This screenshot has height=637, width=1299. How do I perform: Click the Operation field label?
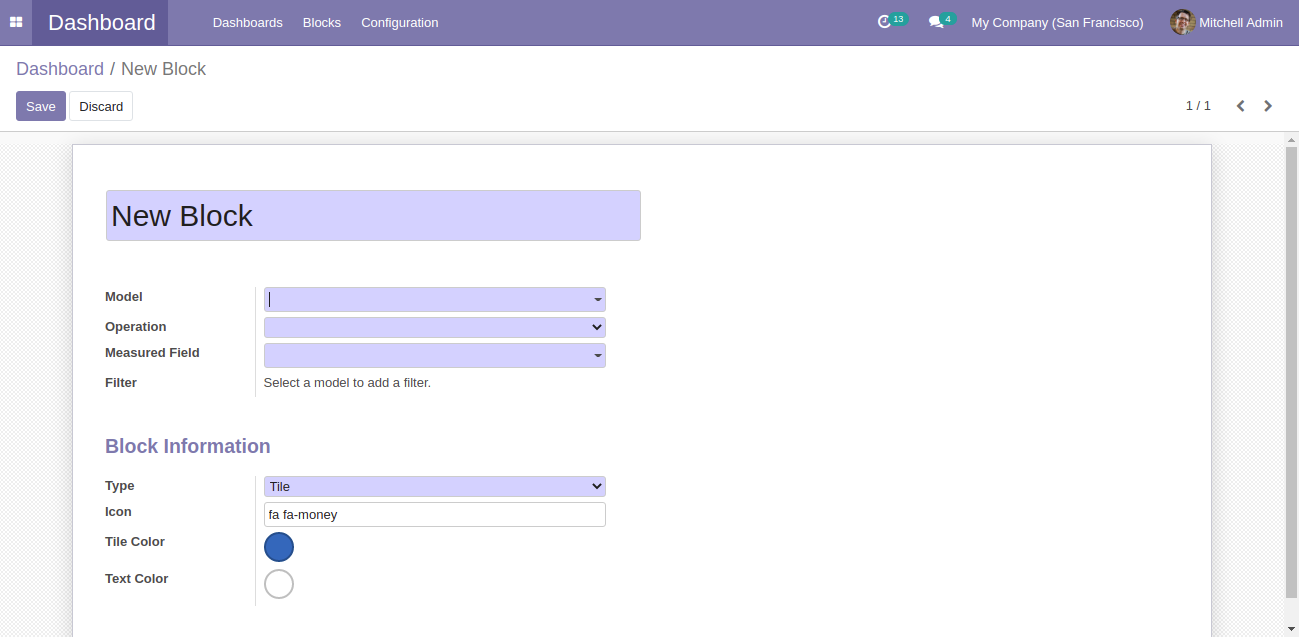(136, 327)
